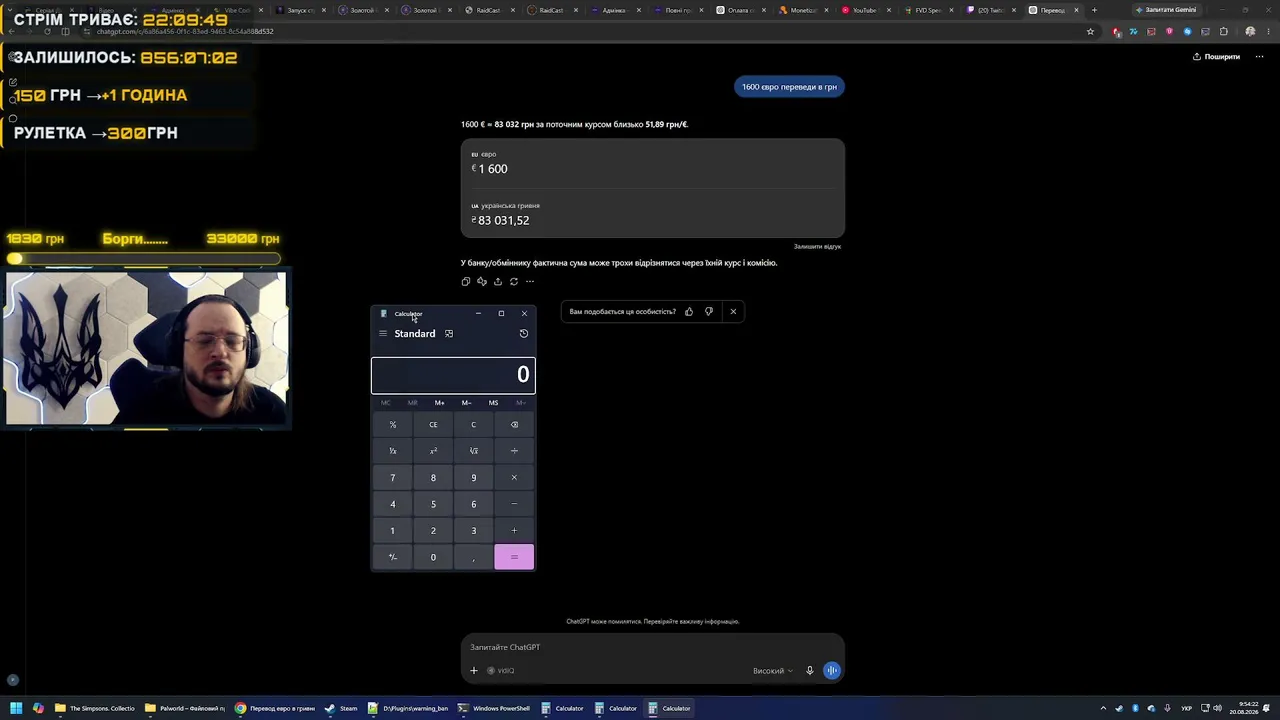
Task: Click the backspace key in Calculator
Action: [514, 425]
